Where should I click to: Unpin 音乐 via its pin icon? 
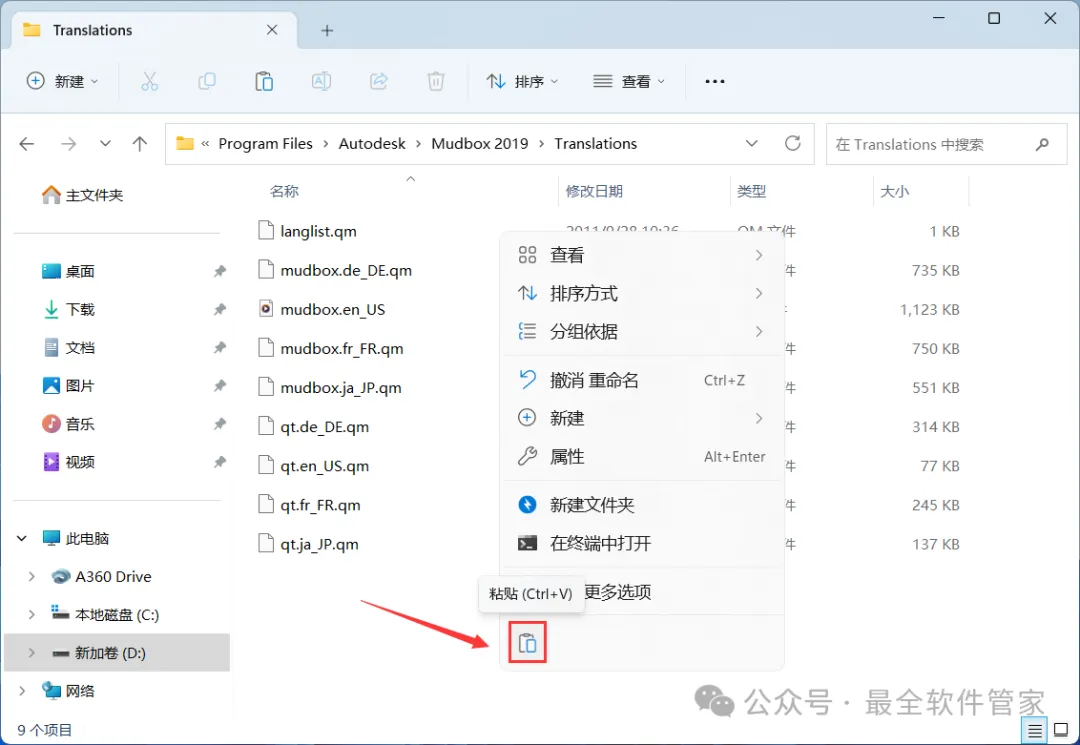click(x=220, y=424)
